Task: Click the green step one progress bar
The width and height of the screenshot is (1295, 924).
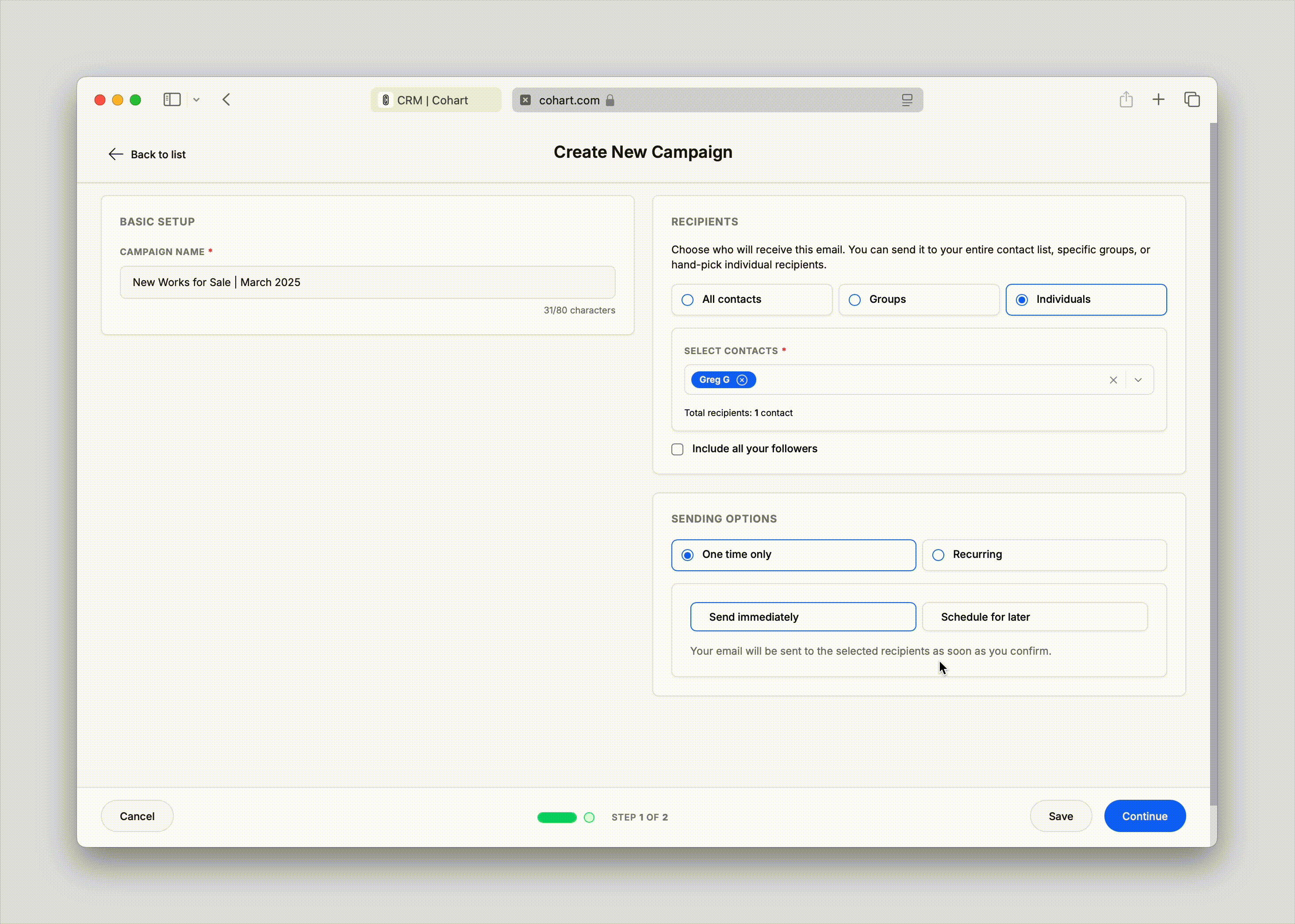Action: pos(557,817)
